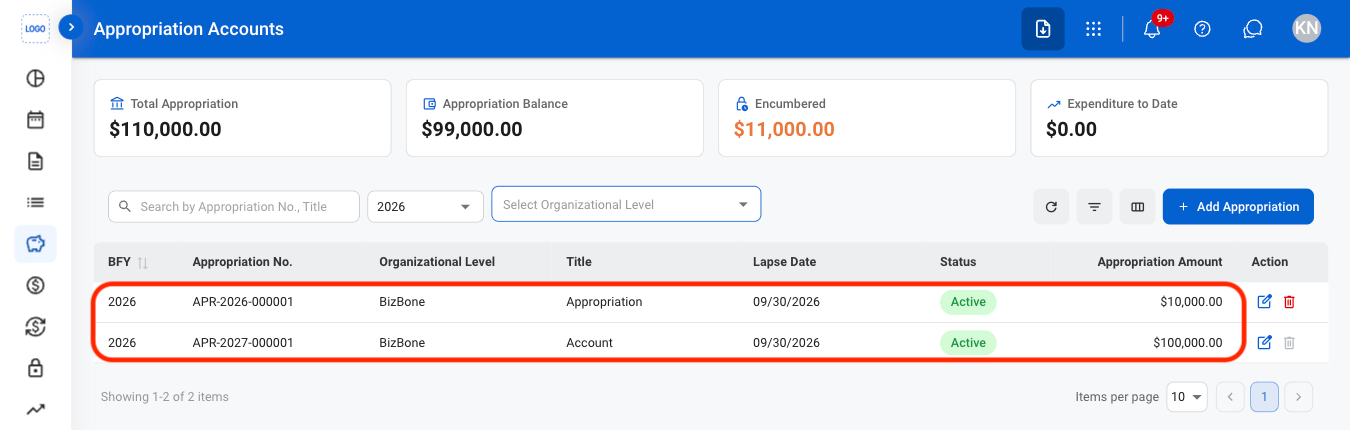Image resolution: width=1350 pixels, height=430 pixels.
Task: Click the Appropriation No. column header
Action: pos(242,262)
